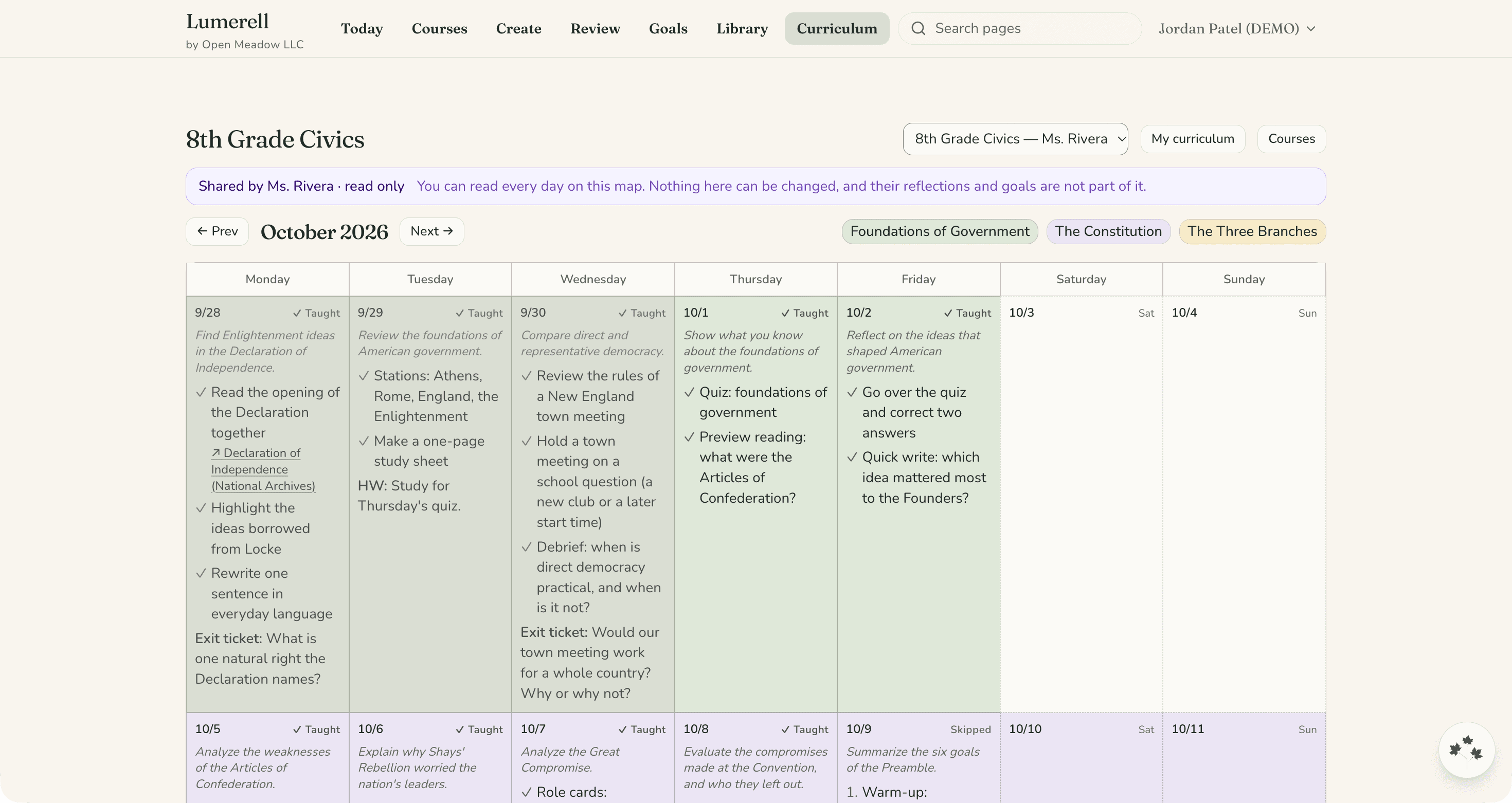
Task: Click the Taught status on 10/2
Action: pos(967,313)
